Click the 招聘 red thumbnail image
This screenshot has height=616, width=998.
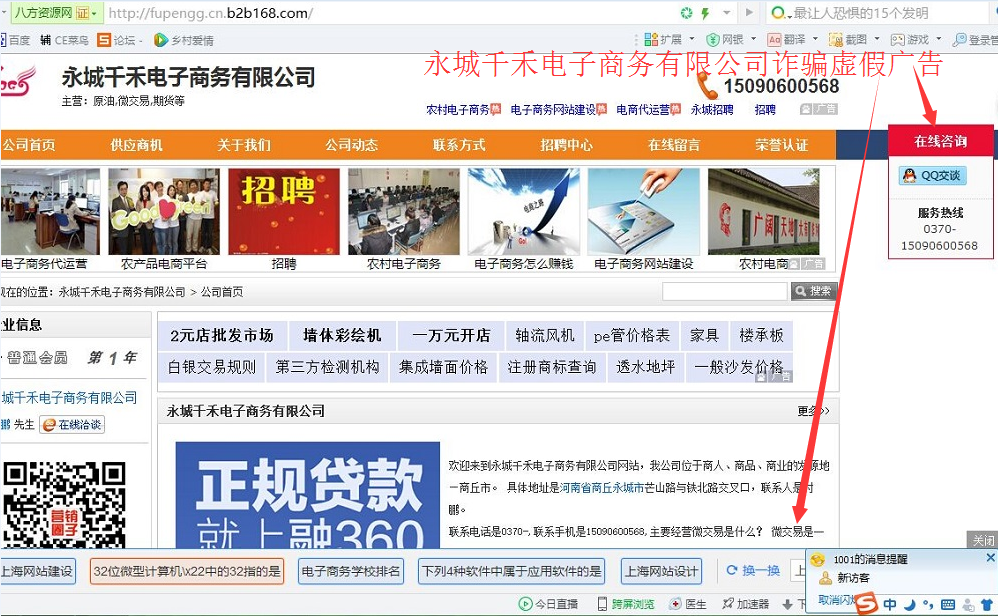point(283,211)
